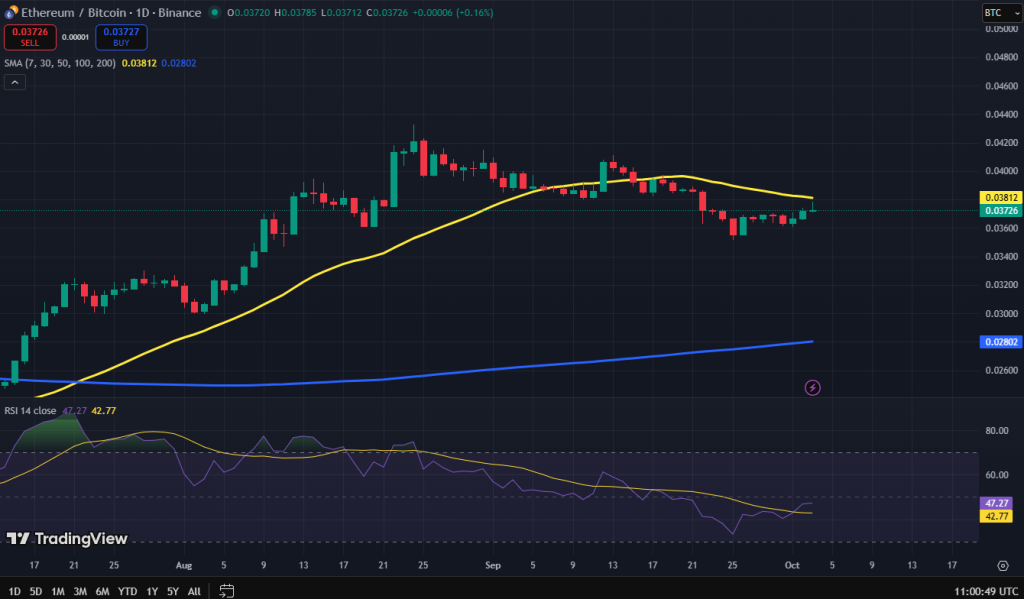
Task: Click the lightning bolt trading icon on the chart
Action: (812, 387)
